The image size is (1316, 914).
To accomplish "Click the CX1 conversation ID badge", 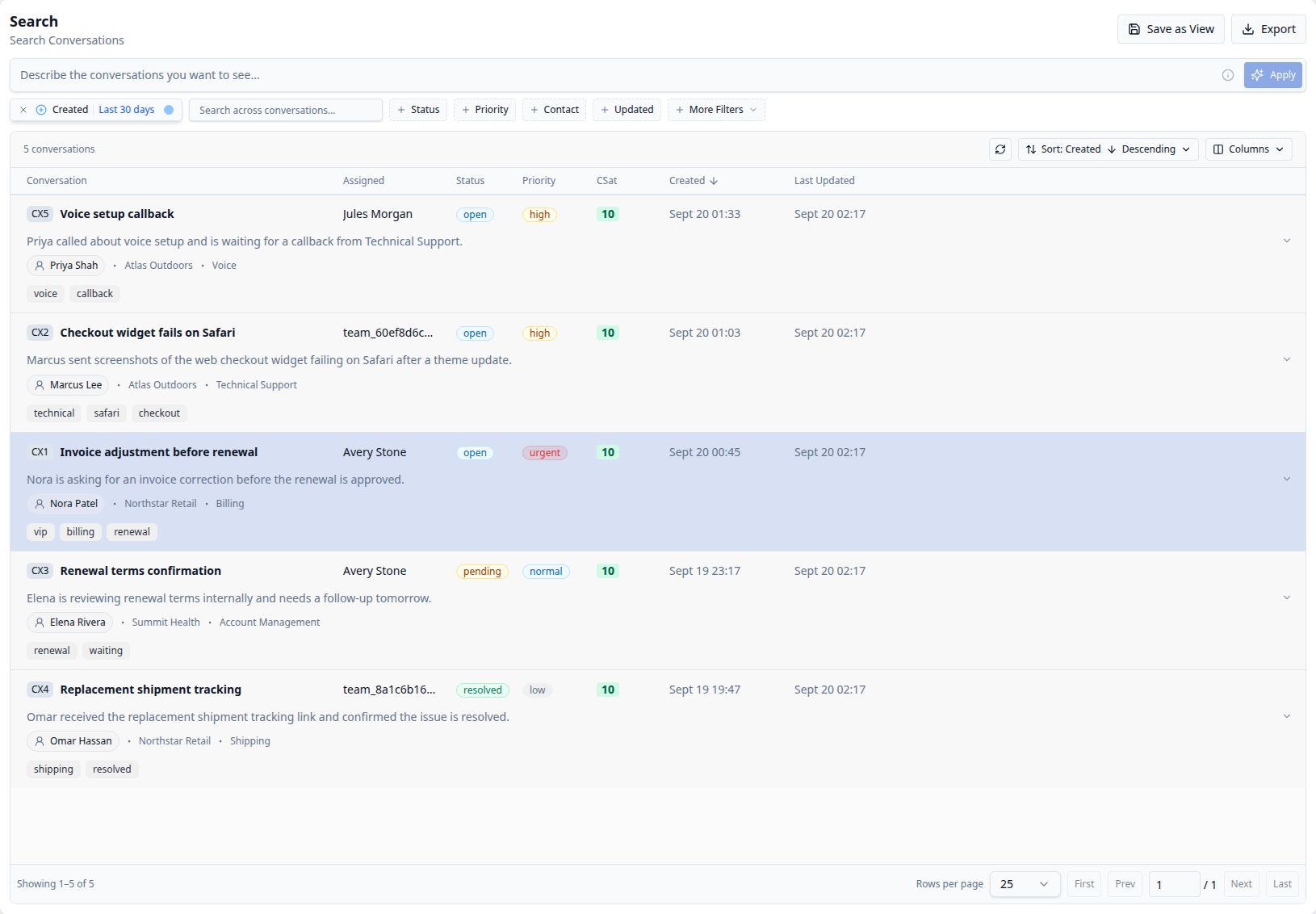I will pyautogui.click(x=40, y=452).
